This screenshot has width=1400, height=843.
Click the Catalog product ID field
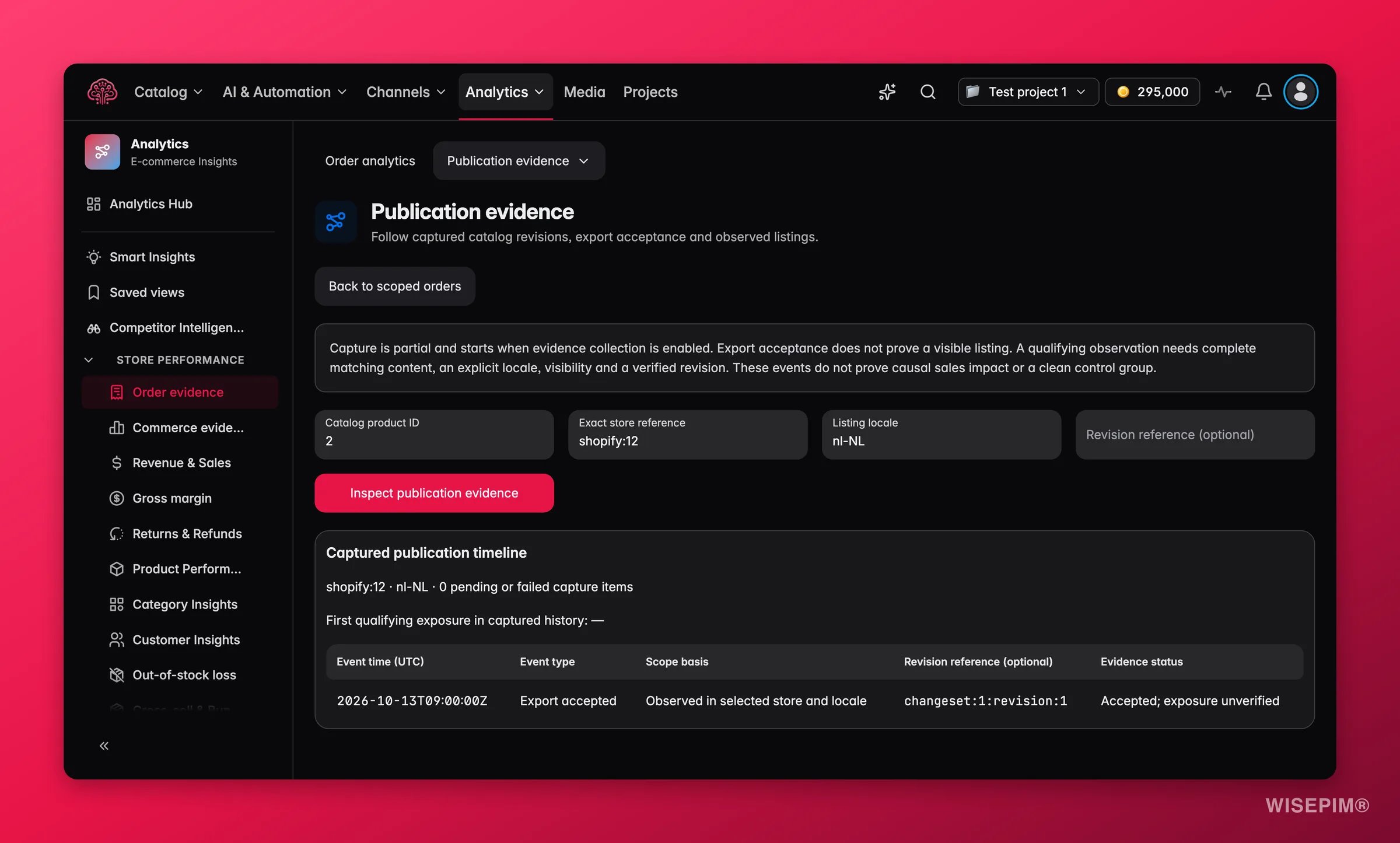434,435
